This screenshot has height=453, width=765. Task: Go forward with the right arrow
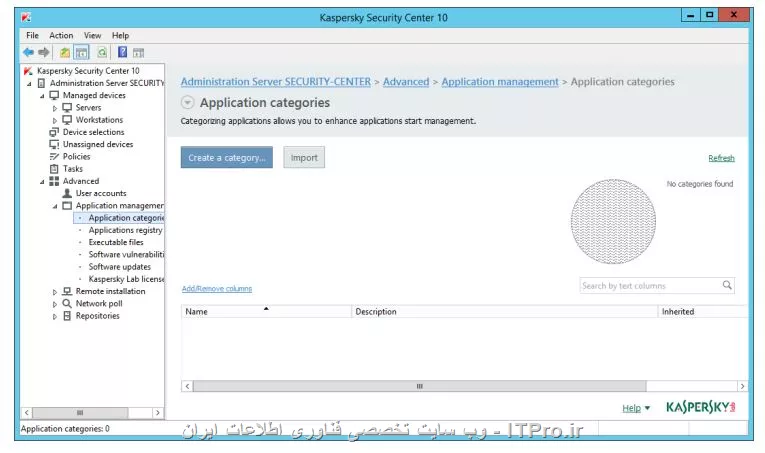44,52
